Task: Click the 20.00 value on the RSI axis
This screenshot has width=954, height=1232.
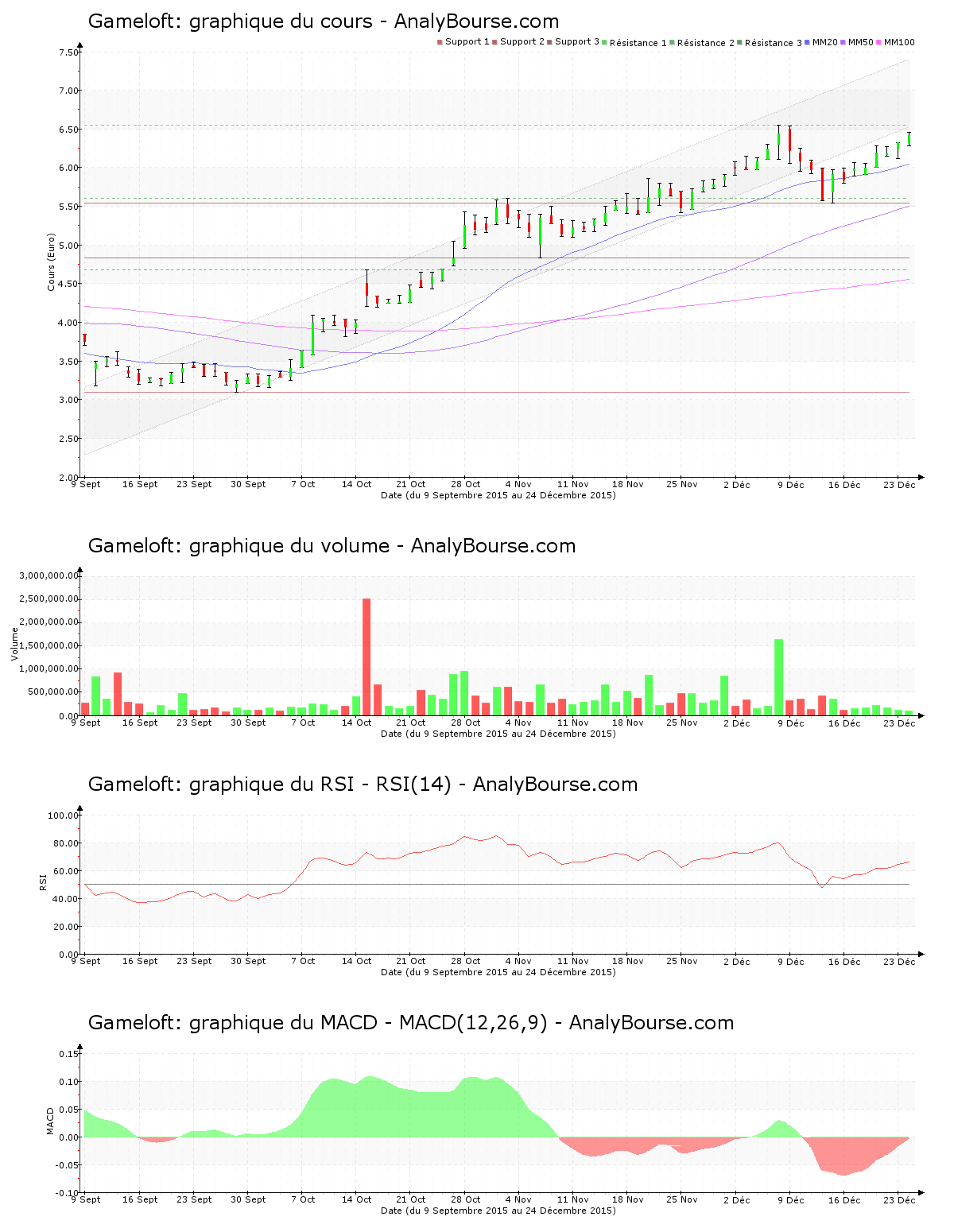Action: click(66, 927)
